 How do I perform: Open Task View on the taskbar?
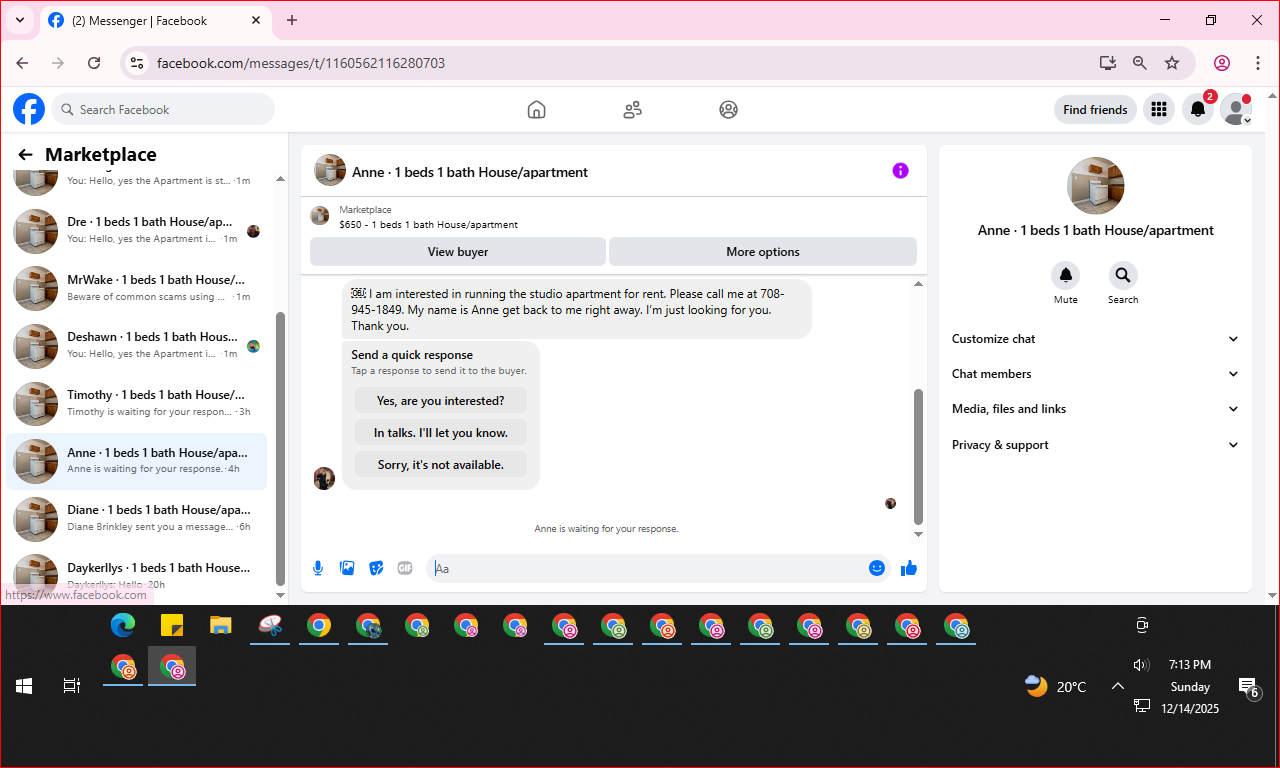(x=71, y=686)
